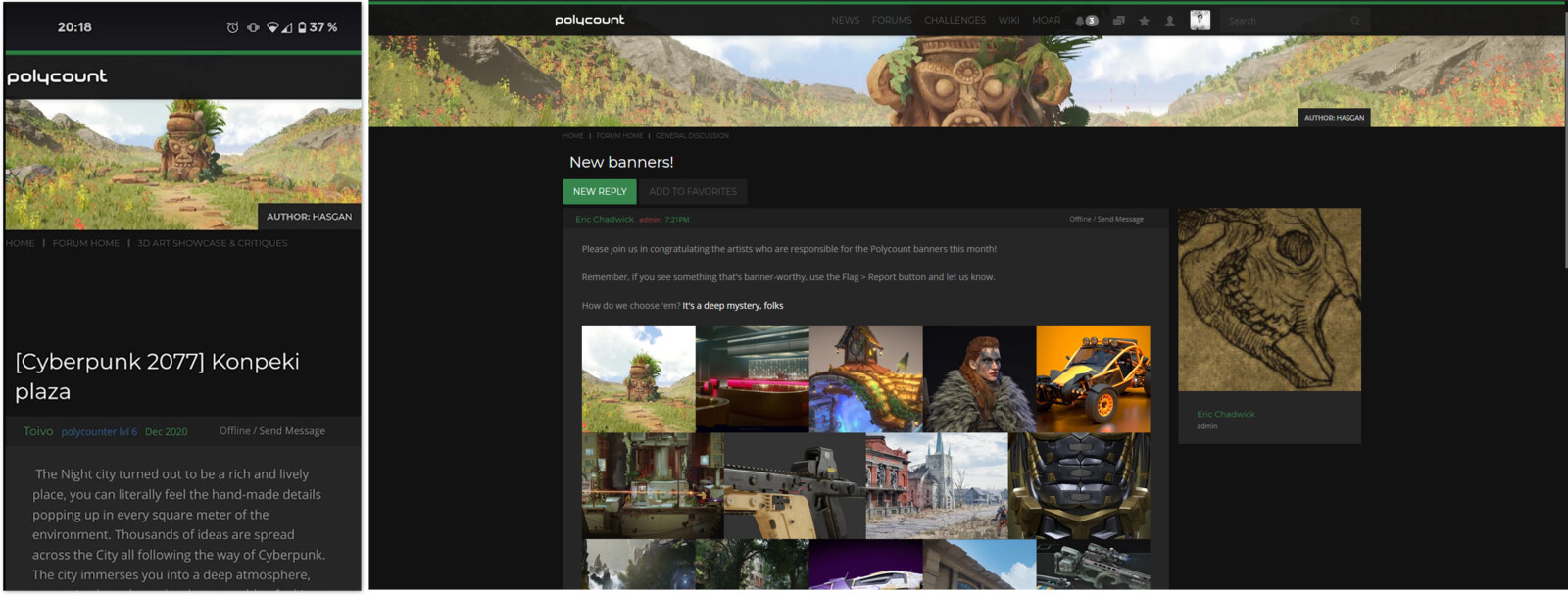The width and height of the screenshot is (1568, 596).
Task: Click the NEW REPLY button
Action: [x=600, y=191]
